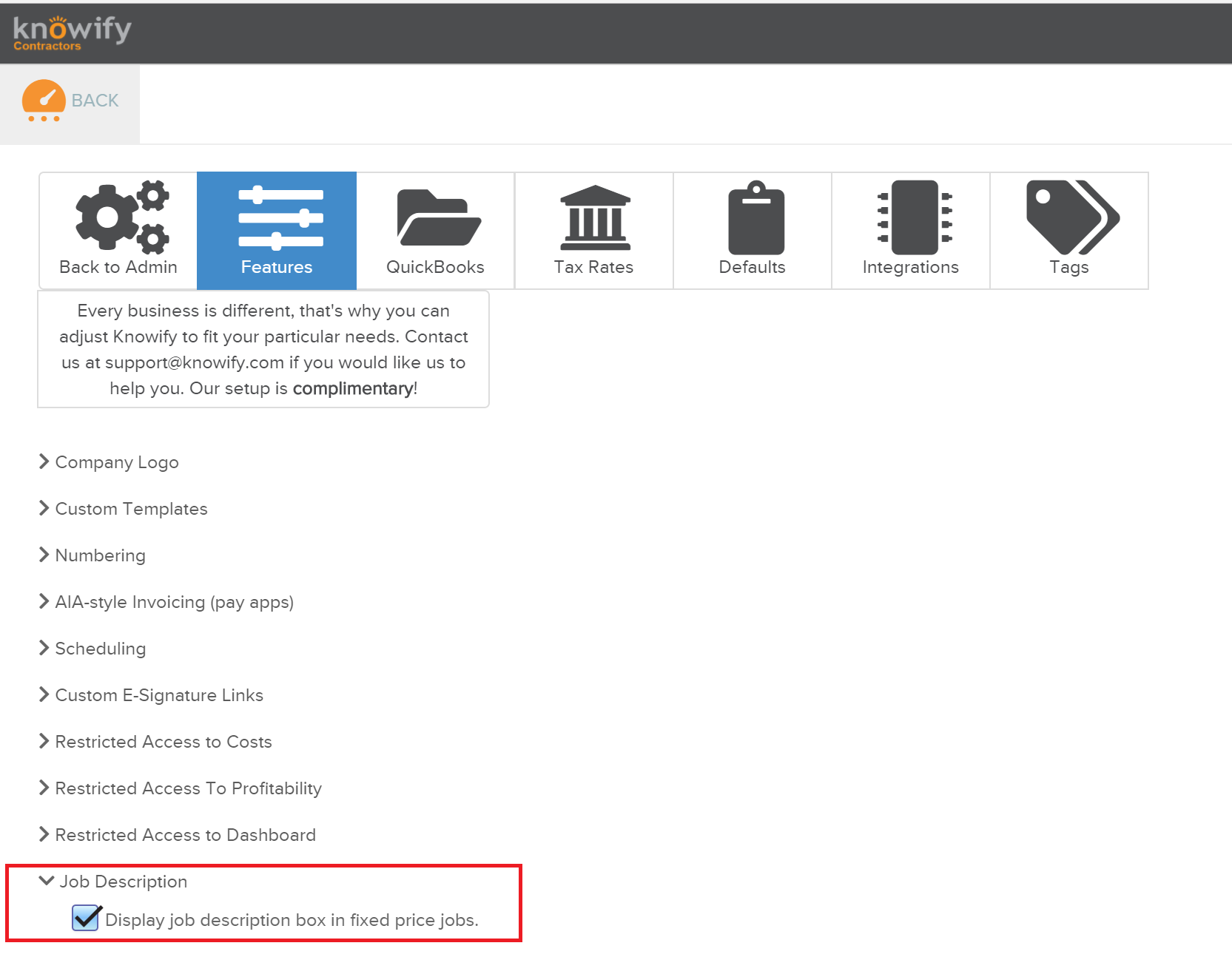Click the chip Integrations icon
This screenshot has height=957, width=1232.
point(915,217)
